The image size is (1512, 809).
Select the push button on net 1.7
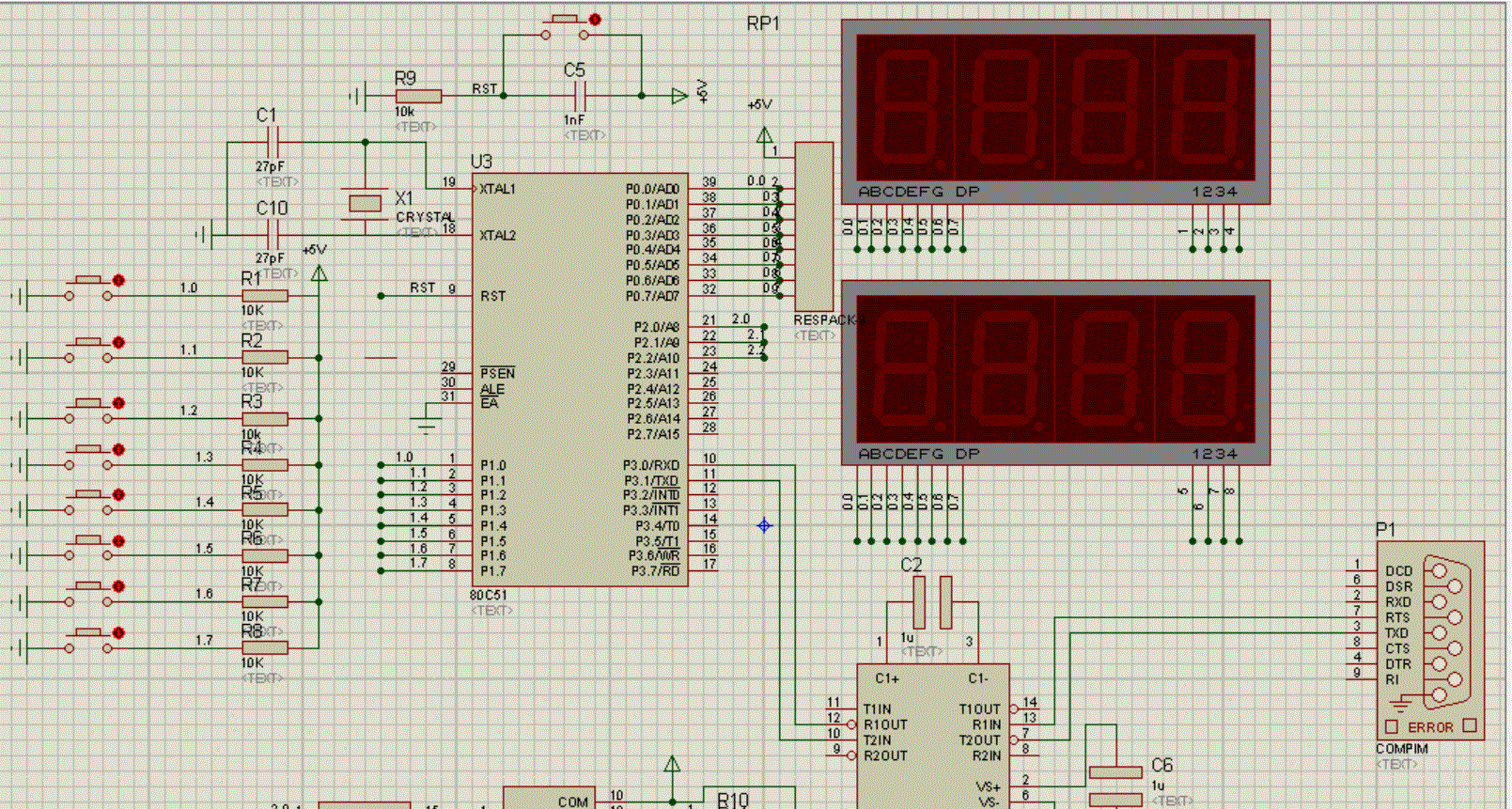(x=89, y=639)
